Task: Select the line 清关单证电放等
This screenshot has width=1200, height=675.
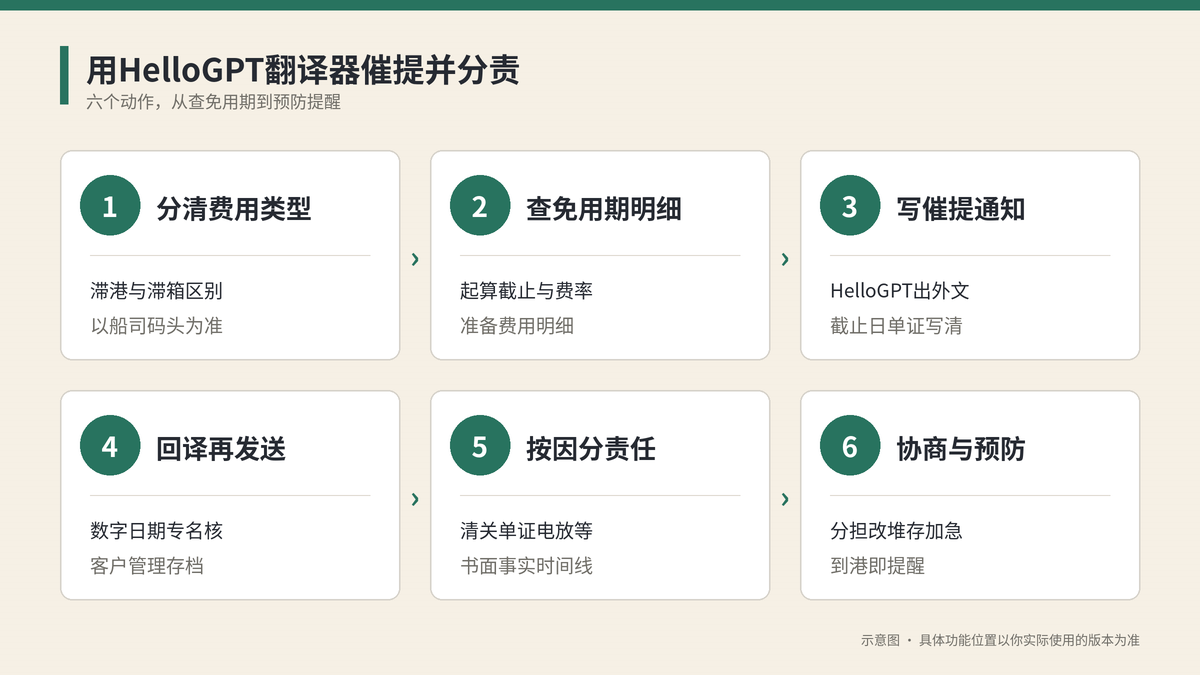Action: click(526, 531)
